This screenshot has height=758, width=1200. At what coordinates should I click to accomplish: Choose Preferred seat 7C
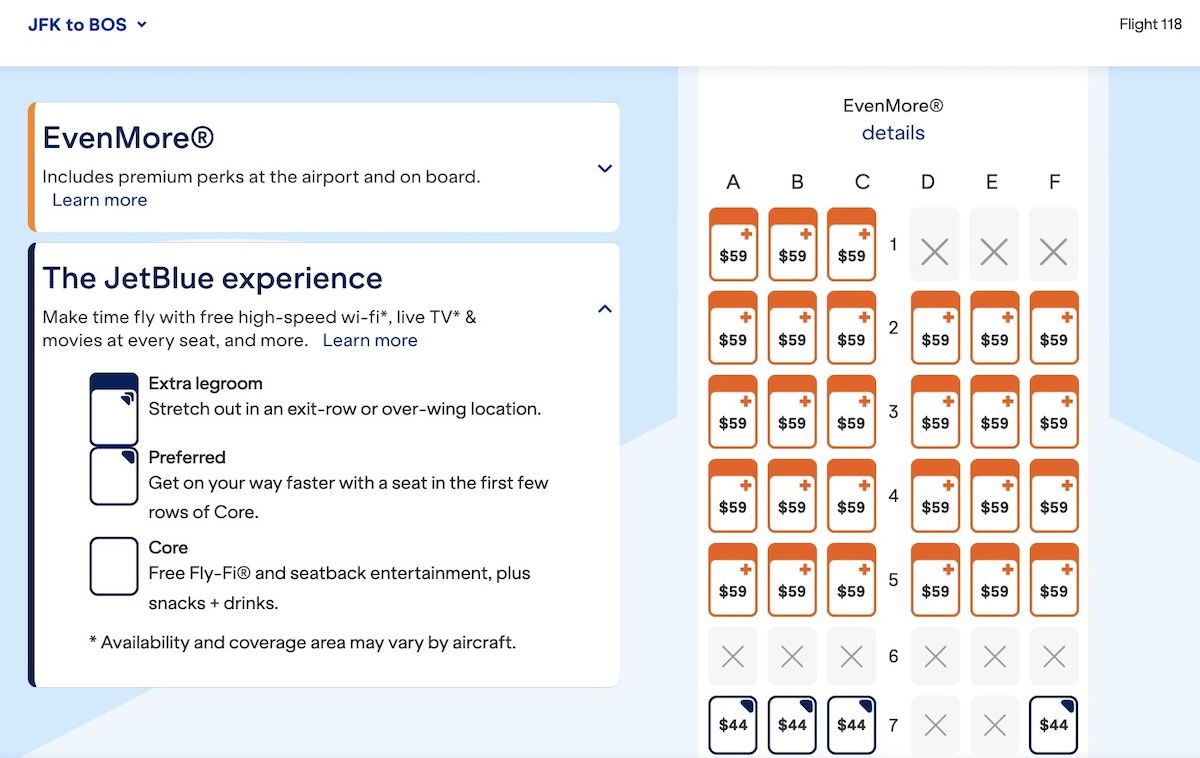[x=852, y=725]
